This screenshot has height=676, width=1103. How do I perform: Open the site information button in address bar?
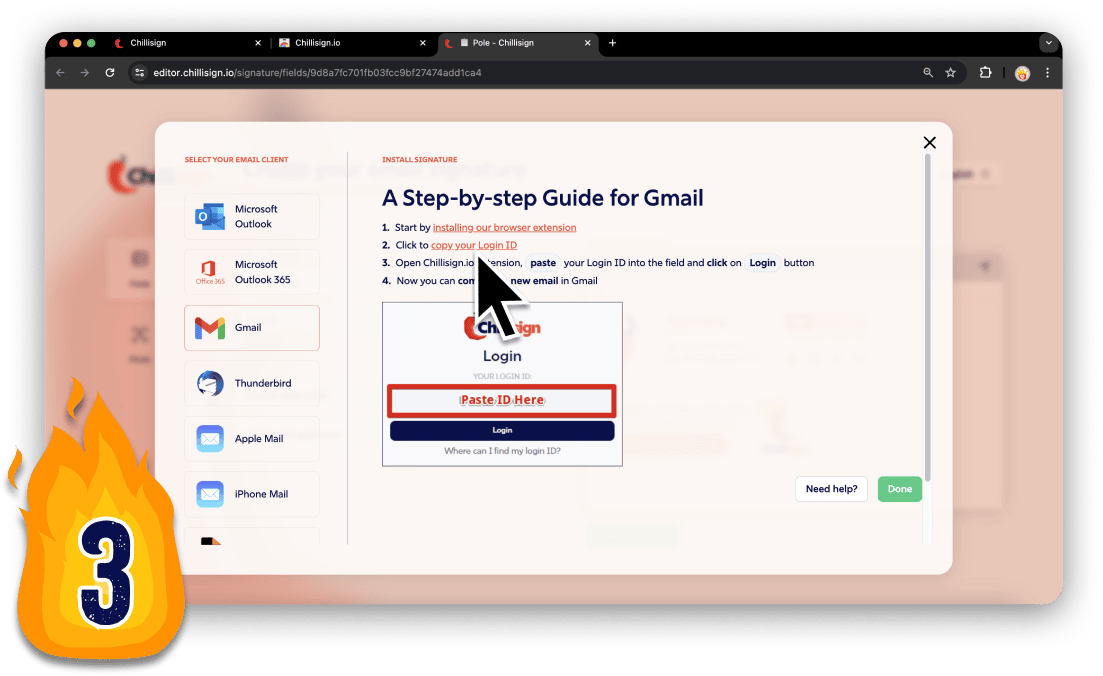[x=140, y=73]
